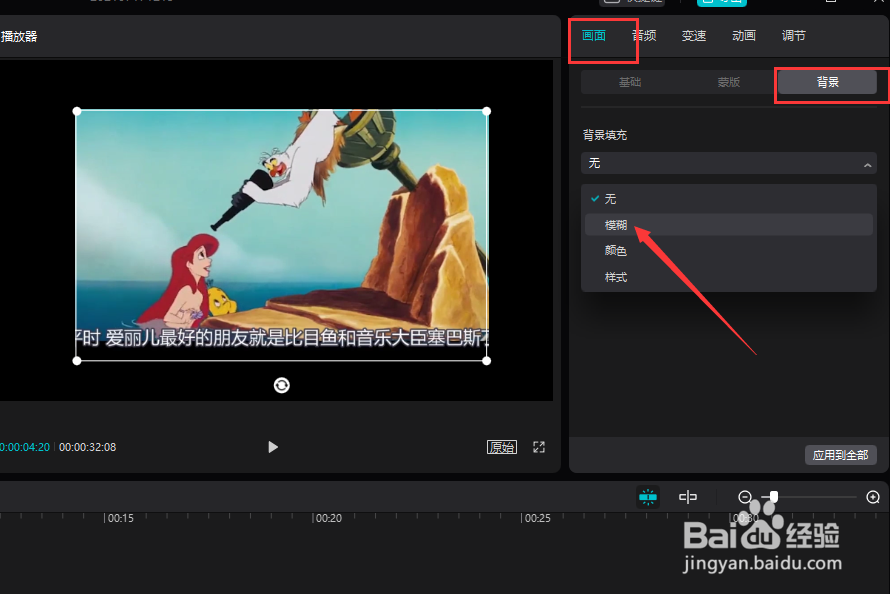Image resolution: width=890 pixels, height=594 pixels.
Task: Play the video preview
Action: point(273,447)
